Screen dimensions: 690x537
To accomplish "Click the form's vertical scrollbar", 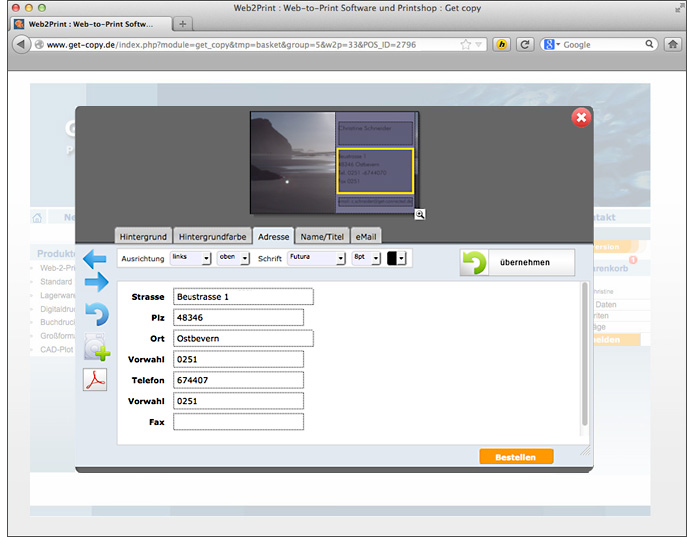I will [585, 354].
